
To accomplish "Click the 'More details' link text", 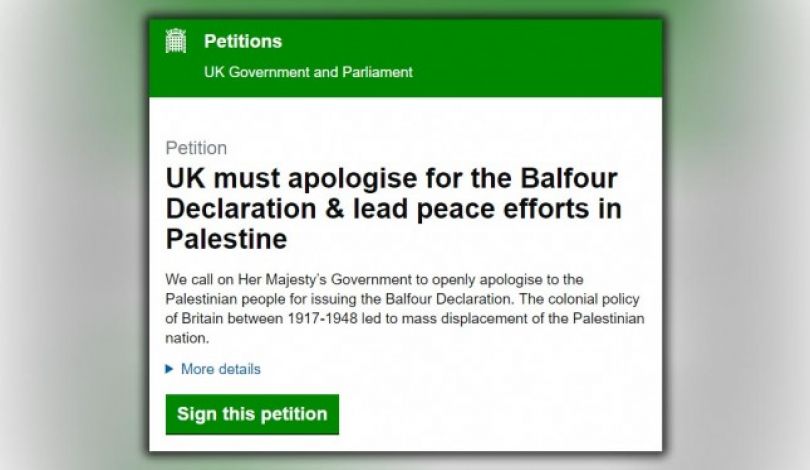I will click(x=220, y=369).
